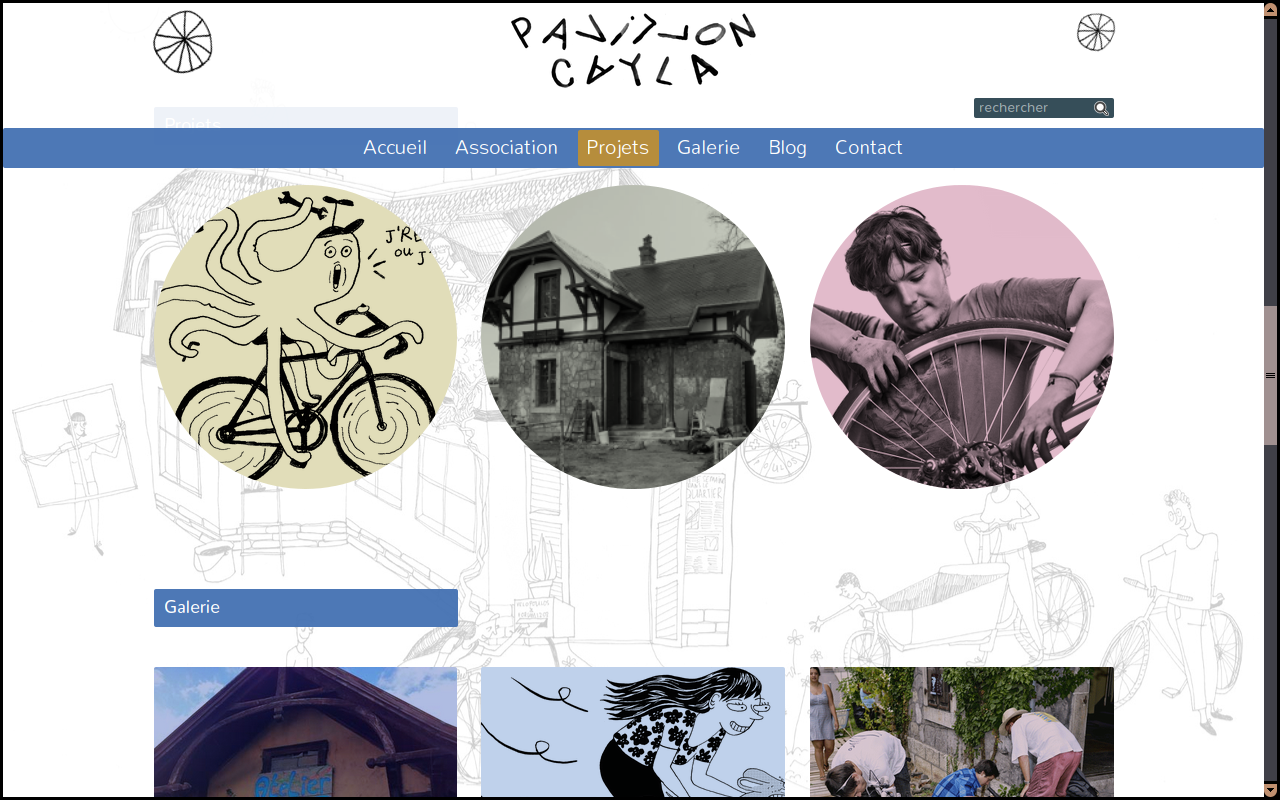
Task: Open the boy repairing wheel circle photo
Action: [x=962, y=337]
